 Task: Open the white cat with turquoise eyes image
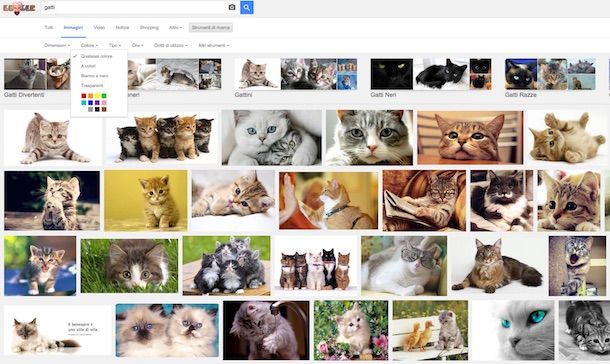point(513,330)
